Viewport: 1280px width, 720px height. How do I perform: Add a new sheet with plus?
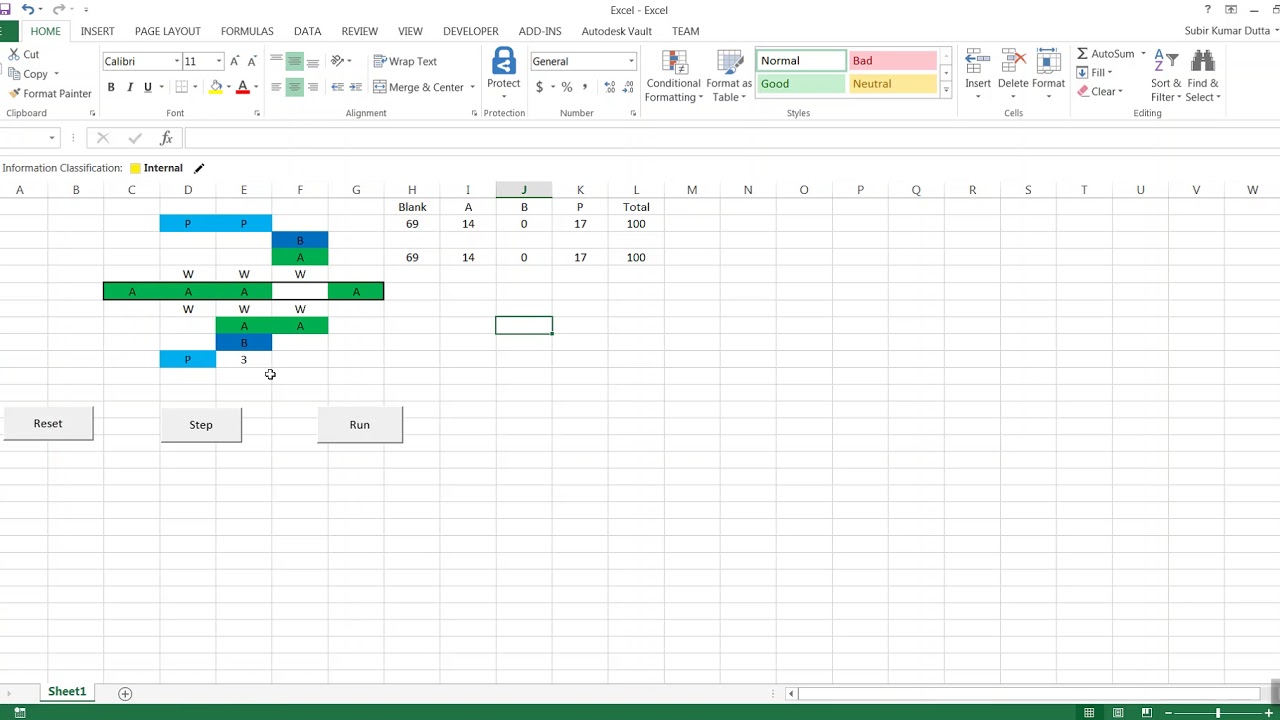click(x=125, y=693)
